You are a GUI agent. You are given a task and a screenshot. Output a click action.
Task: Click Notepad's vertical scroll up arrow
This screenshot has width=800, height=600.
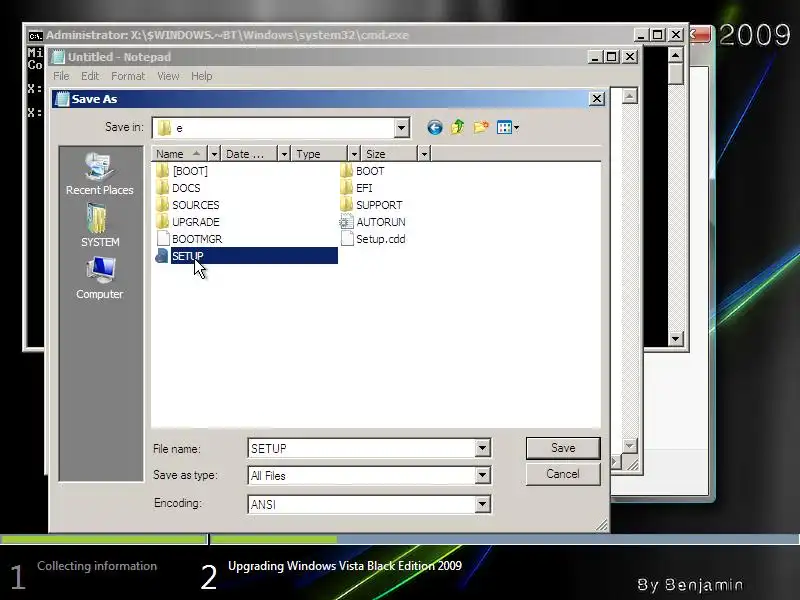click(x=629, y=96)
